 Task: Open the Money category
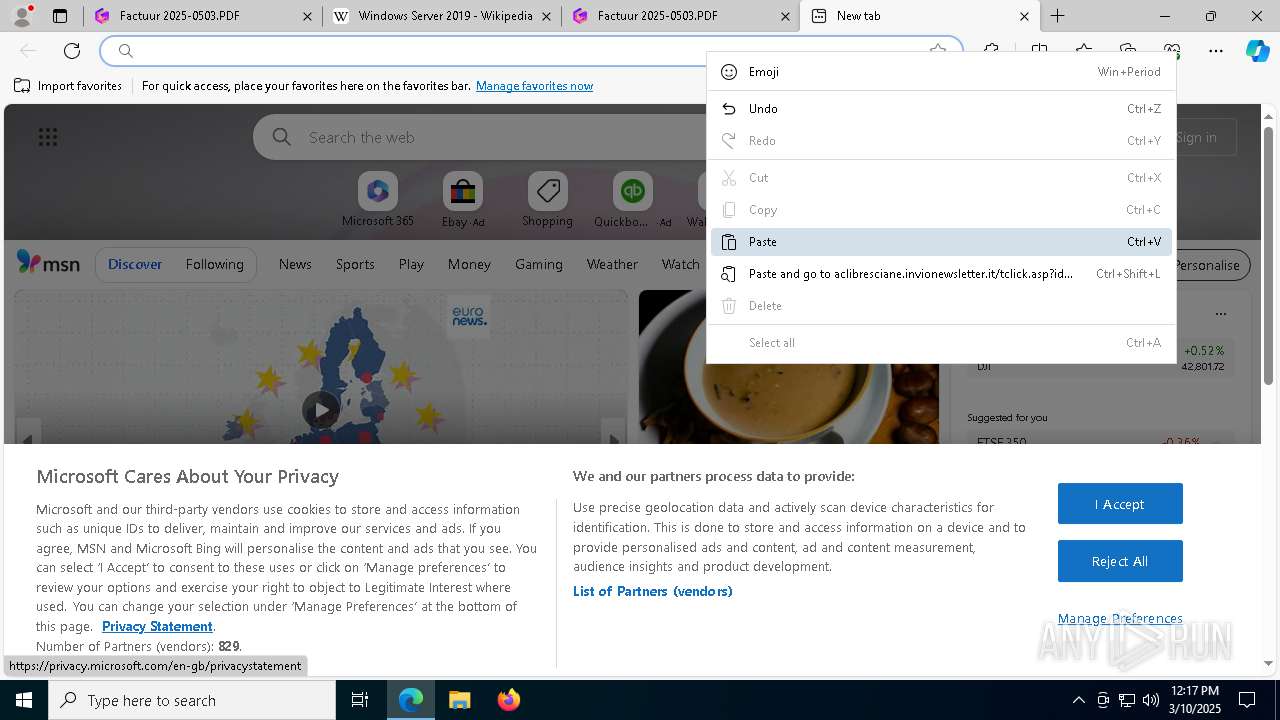tap(469, 264)
